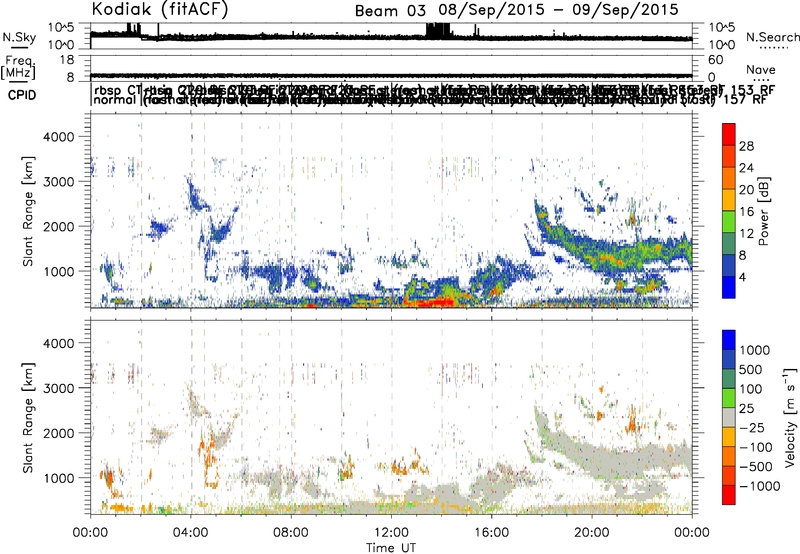Click the "08/Sep/2015 - 09/Sep/2015" date range

pos(559,10)
